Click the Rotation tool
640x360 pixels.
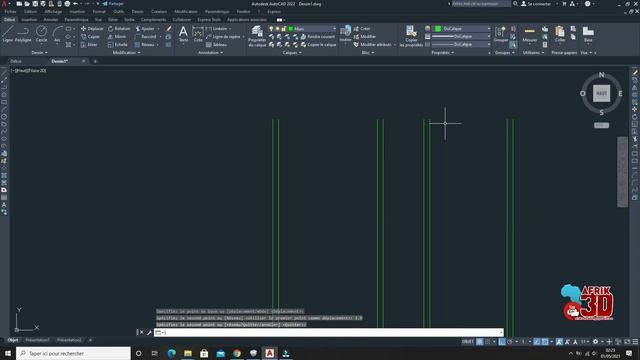coord(119,29)
